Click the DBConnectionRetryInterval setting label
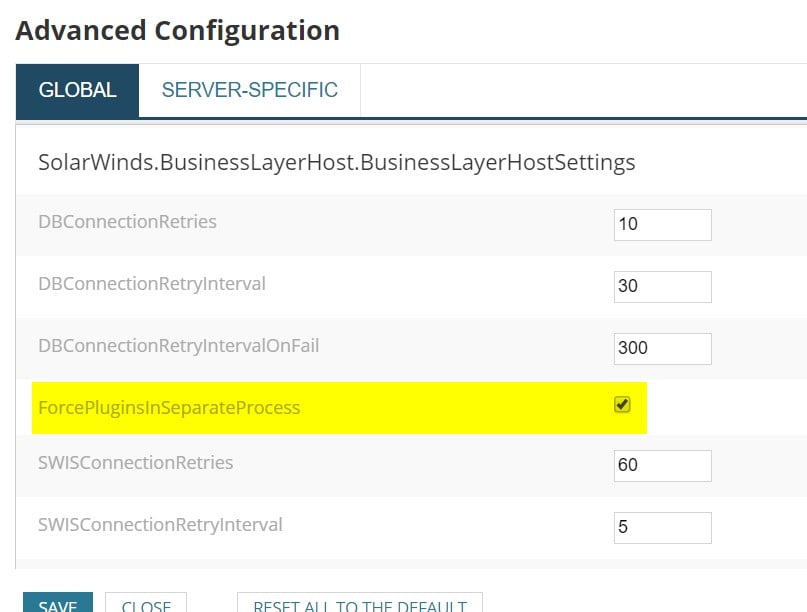The image size is (807, 612). tap(152, 283)
